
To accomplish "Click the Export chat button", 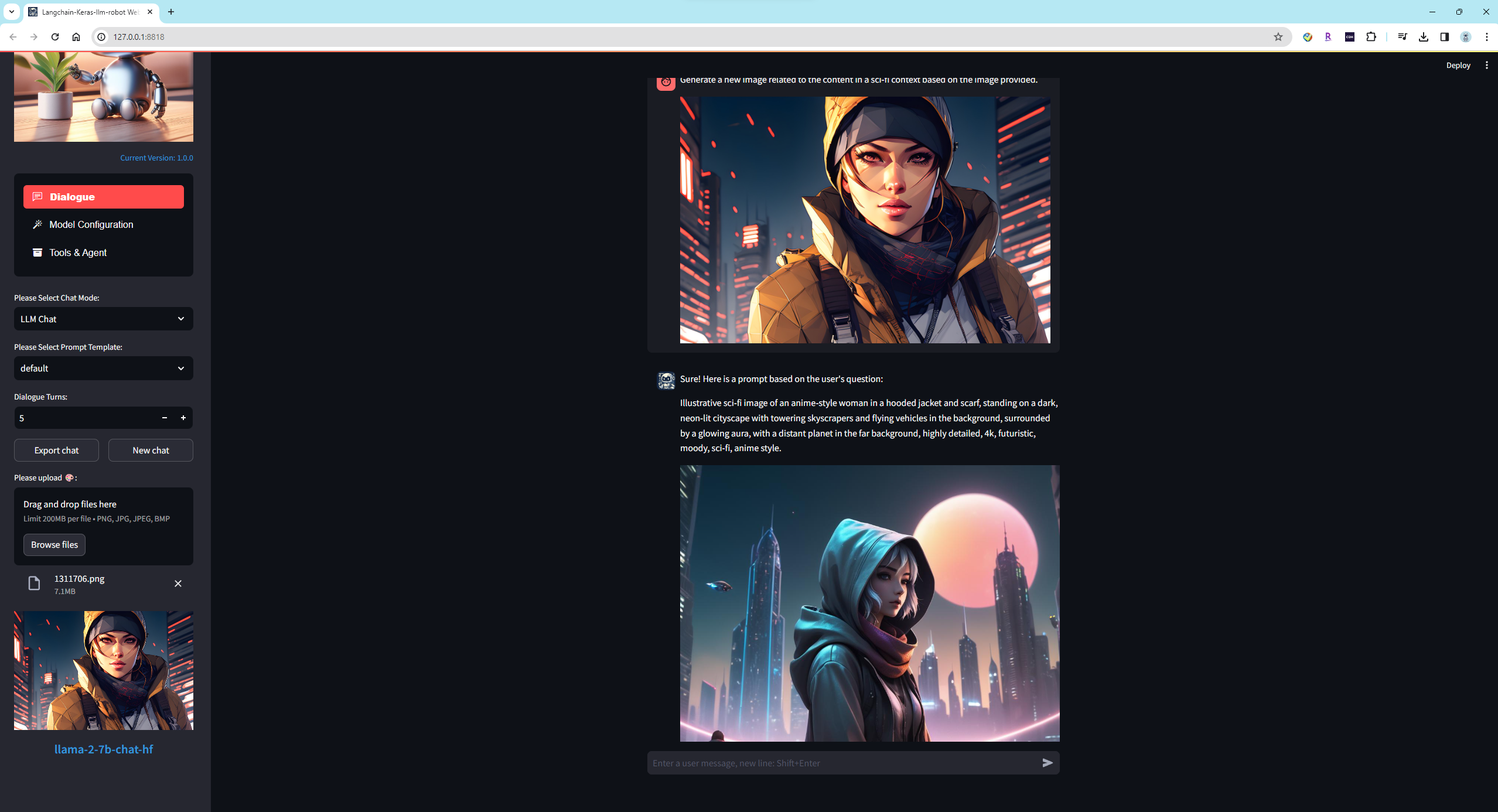I will [56, 451].
